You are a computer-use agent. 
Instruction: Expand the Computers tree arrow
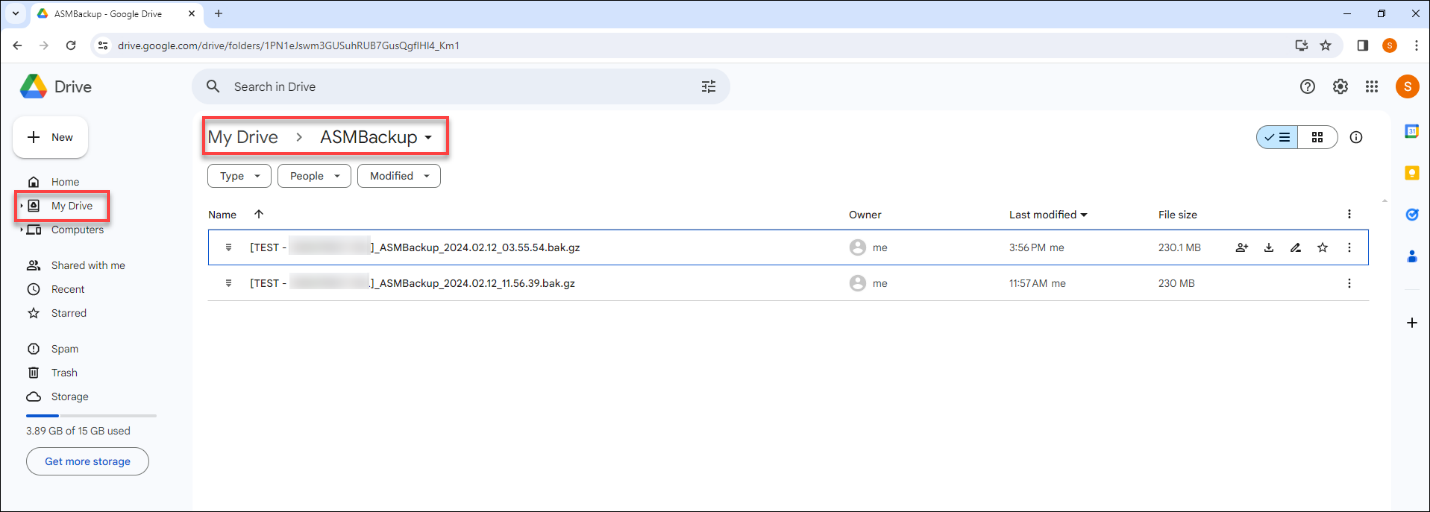click(21, 230)
